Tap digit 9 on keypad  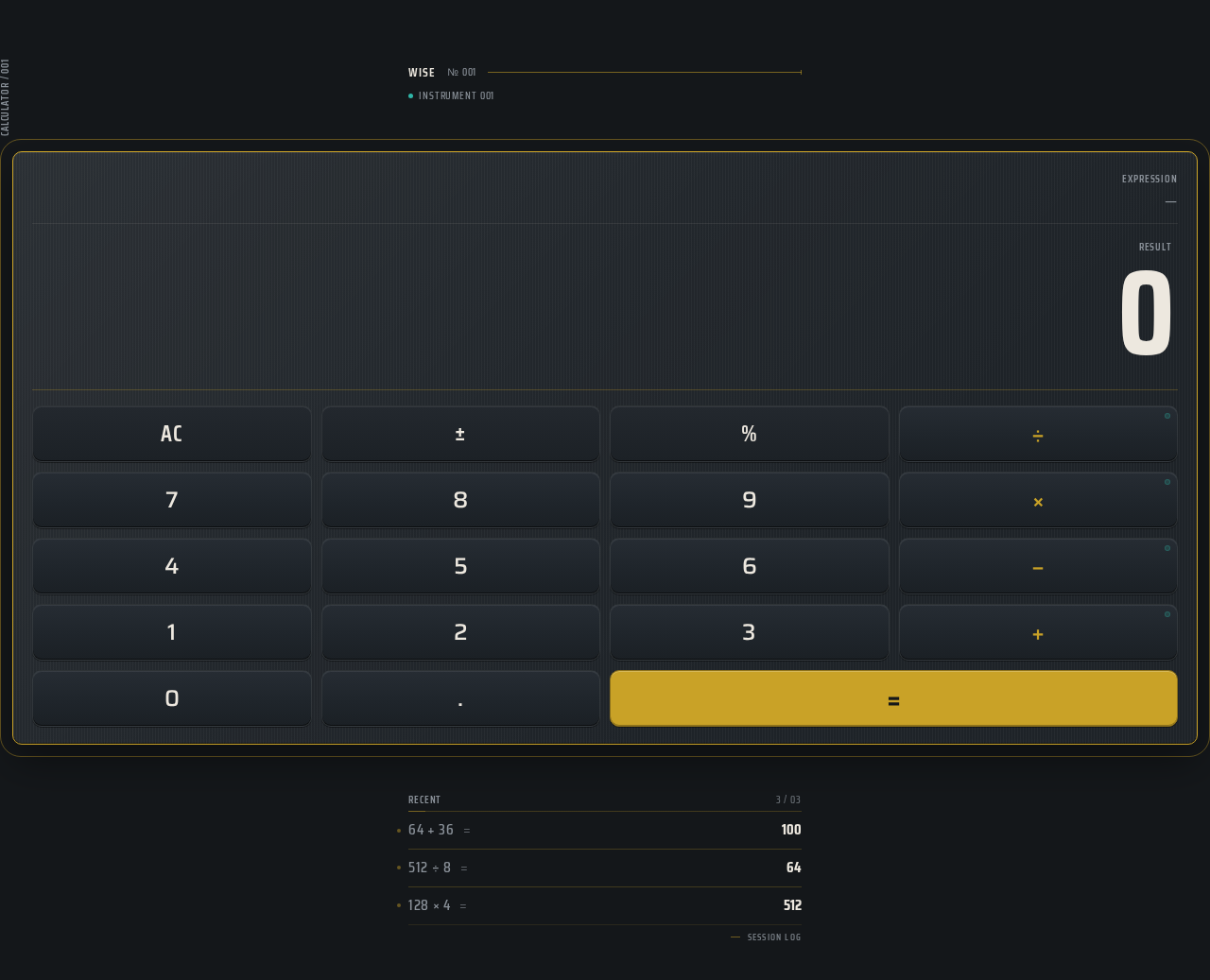(x=750, y=500)
